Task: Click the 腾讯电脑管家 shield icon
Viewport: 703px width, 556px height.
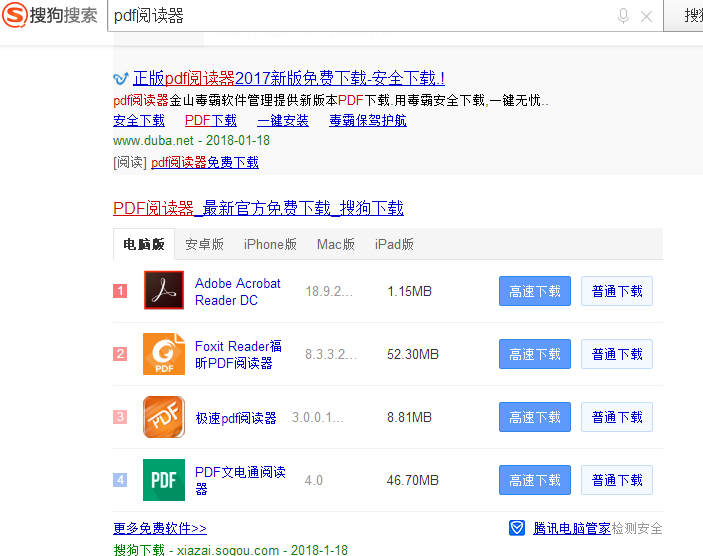Action: [517, 528]
